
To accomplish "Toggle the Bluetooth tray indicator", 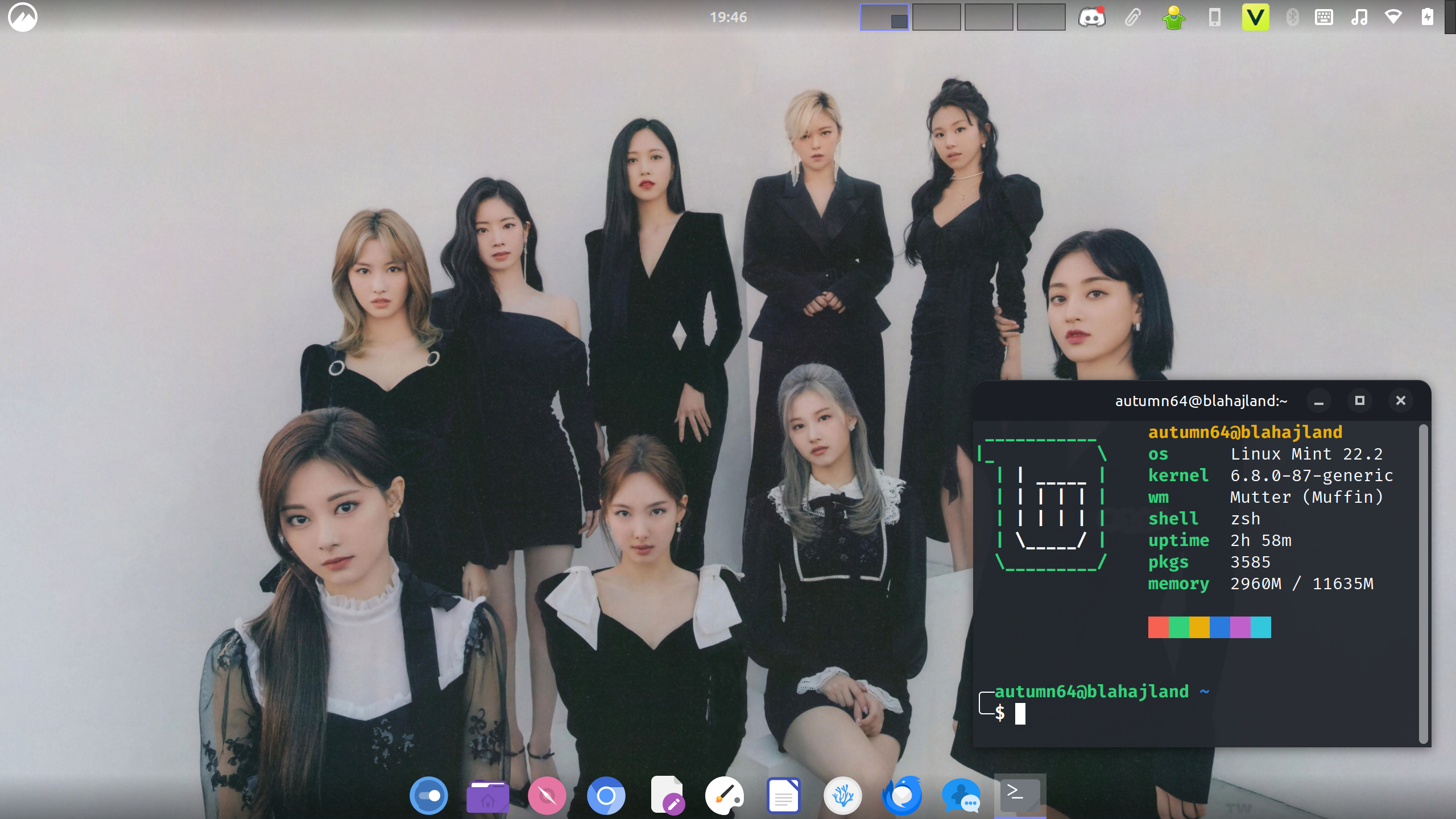I will coord(1292,17).
